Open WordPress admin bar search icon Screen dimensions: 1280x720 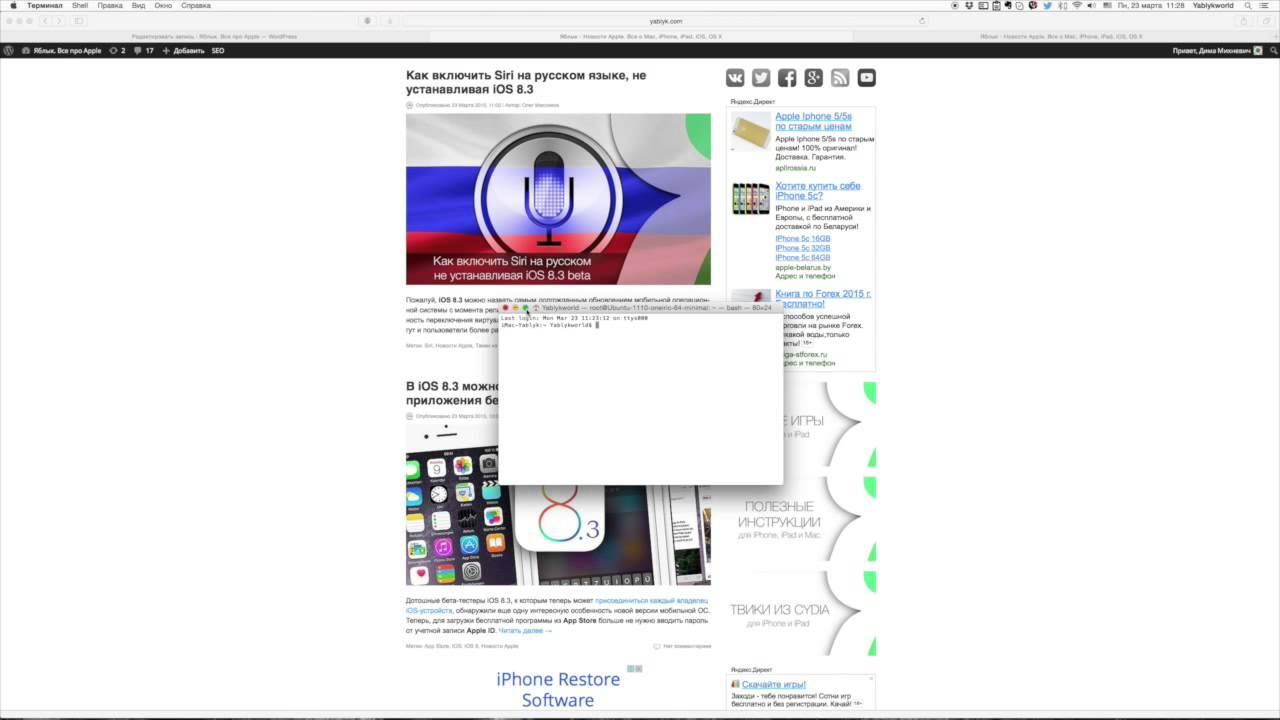tap(1272, 50)
